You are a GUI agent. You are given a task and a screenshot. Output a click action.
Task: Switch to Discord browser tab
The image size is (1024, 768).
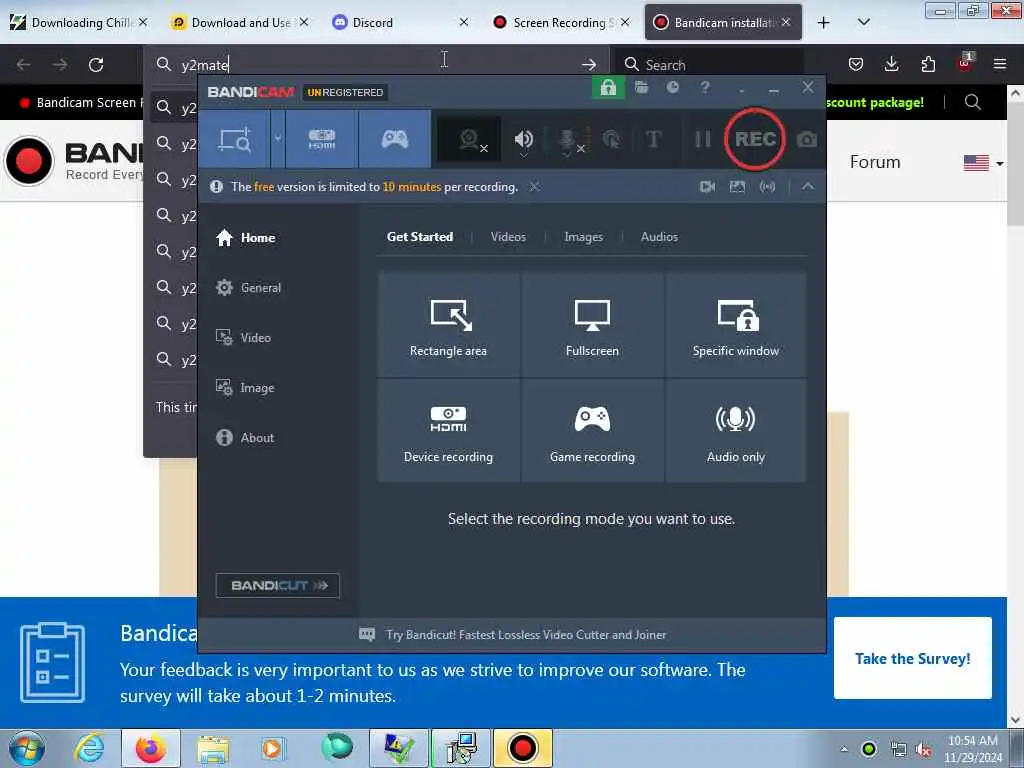coord(400,23)
